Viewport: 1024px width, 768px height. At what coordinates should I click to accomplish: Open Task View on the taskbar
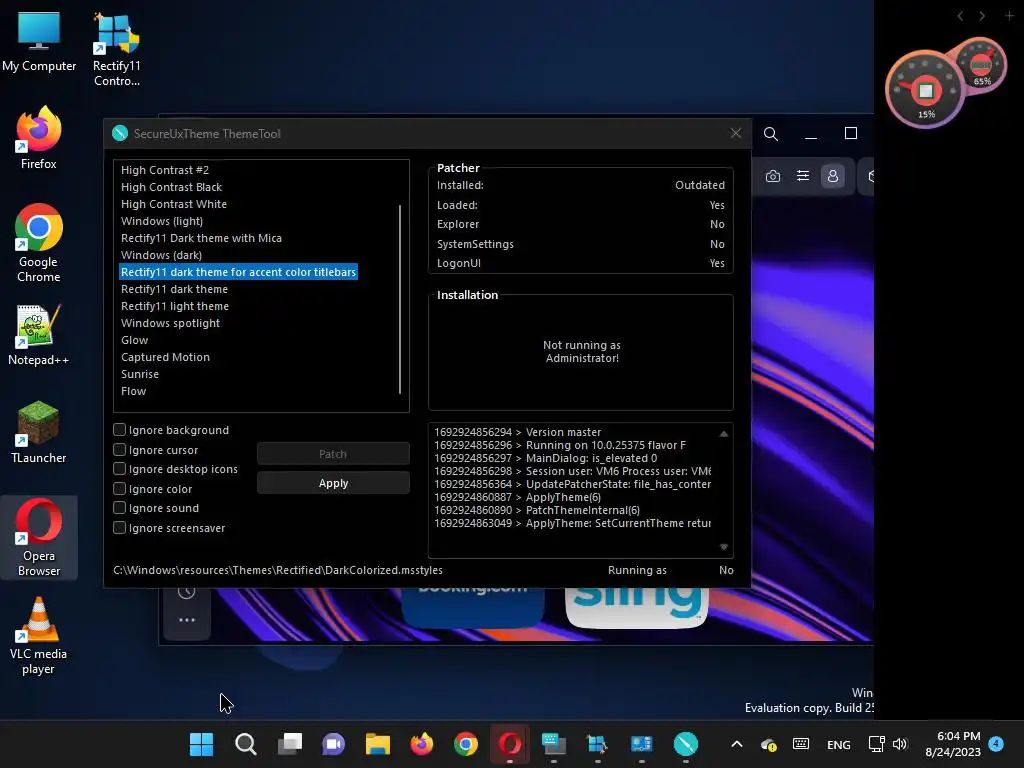290,744
